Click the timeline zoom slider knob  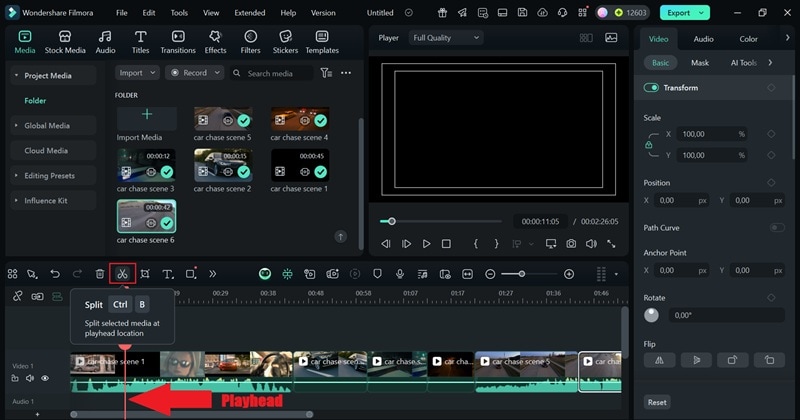coord(521,274)
